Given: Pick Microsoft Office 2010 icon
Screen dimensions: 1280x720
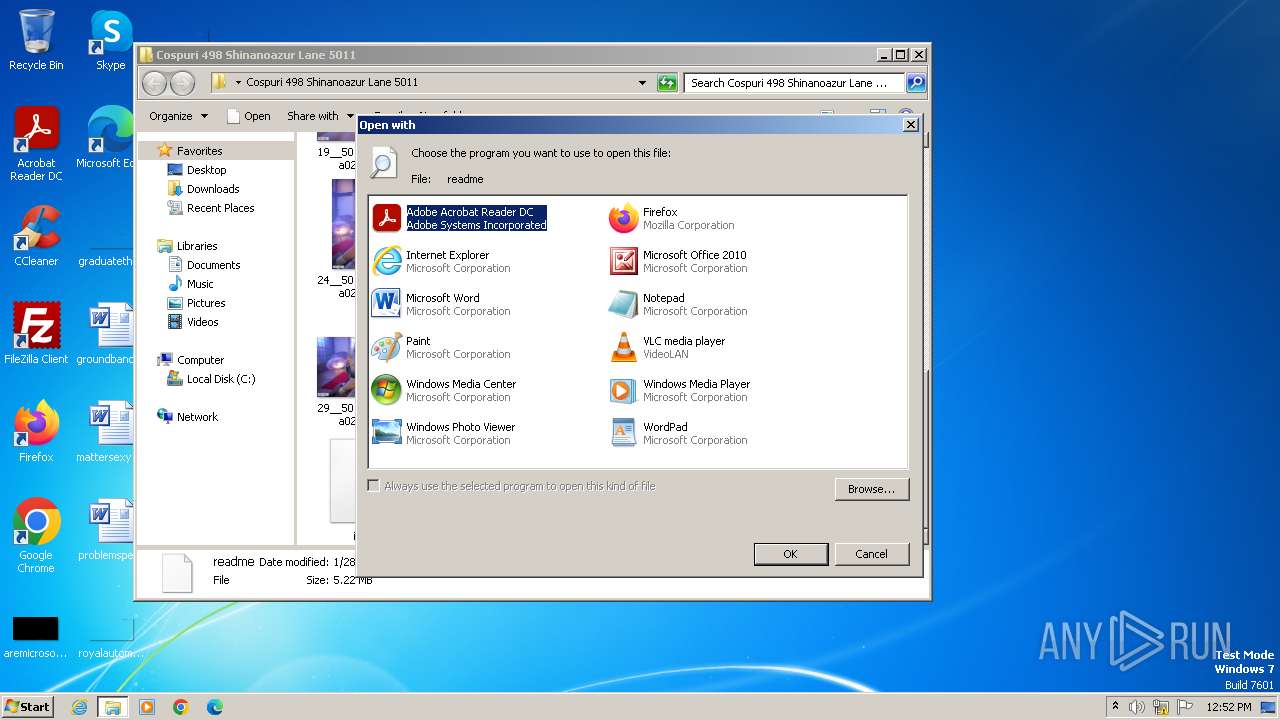Looking at the screenshot, I should point(624,261).
